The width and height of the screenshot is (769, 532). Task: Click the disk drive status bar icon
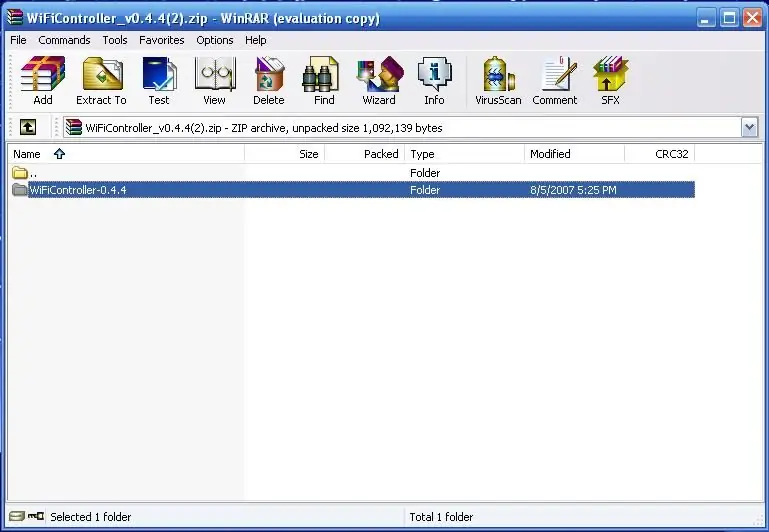tap(16, 516)
